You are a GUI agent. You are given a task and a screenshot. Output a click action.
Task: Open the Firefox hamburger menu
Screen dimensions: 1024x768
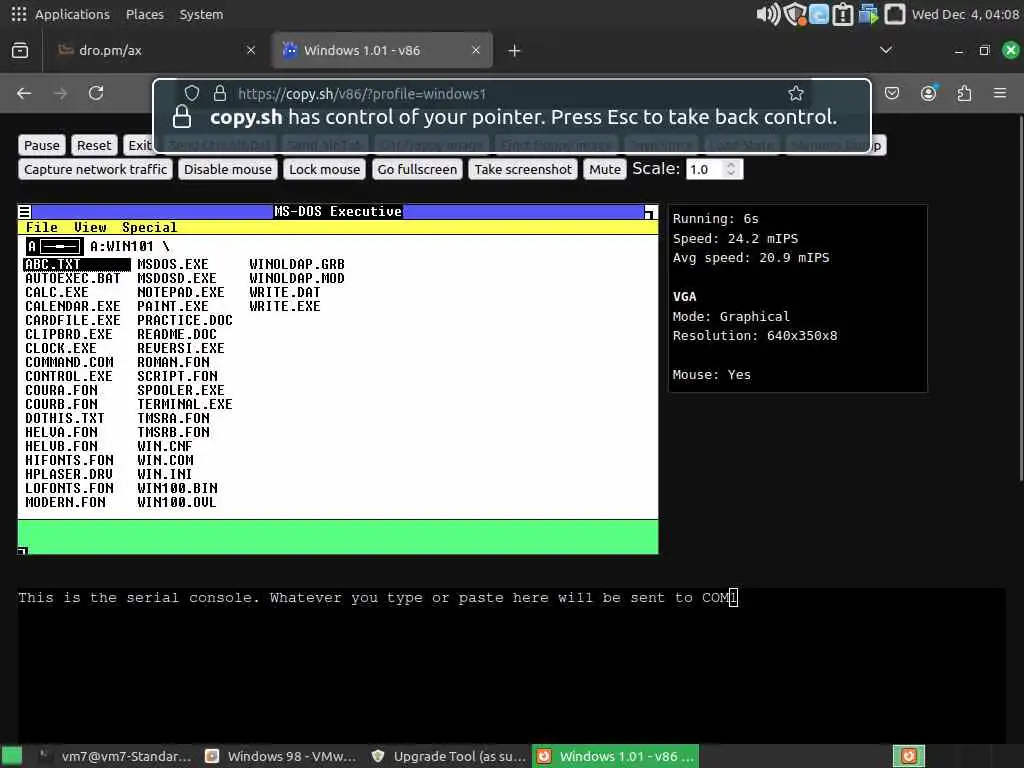[1000, 93]
